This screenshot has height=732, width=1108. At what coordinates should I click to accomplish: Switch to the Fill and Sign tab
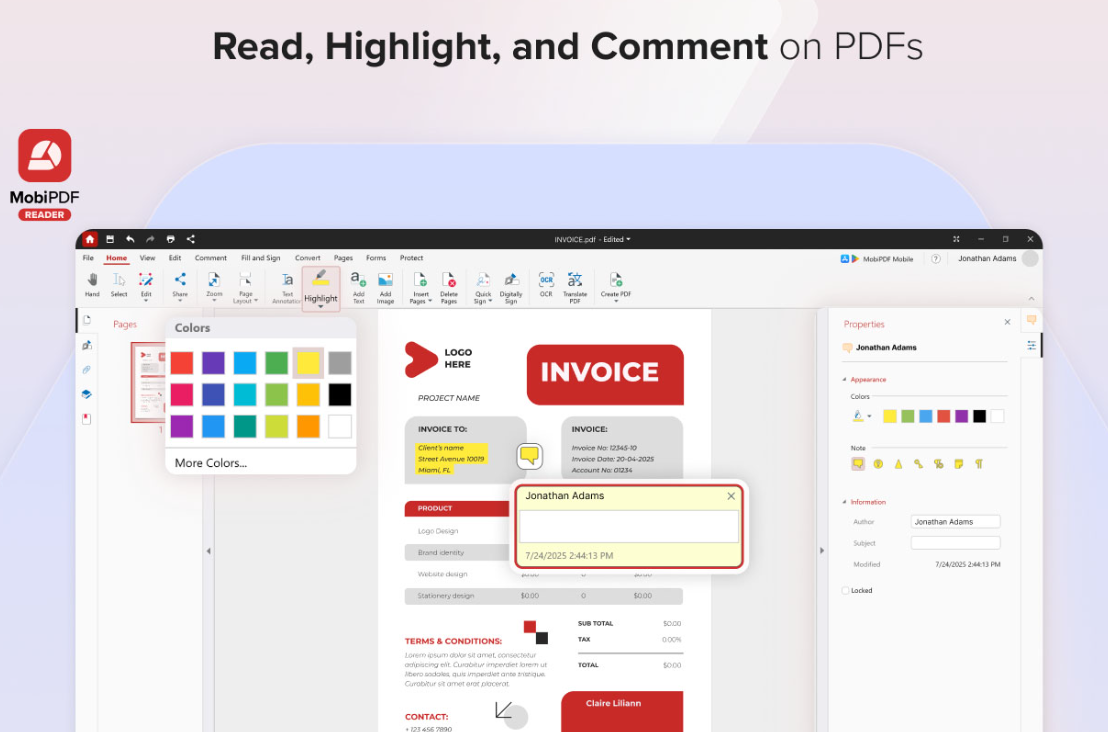(x=260, y=258)
